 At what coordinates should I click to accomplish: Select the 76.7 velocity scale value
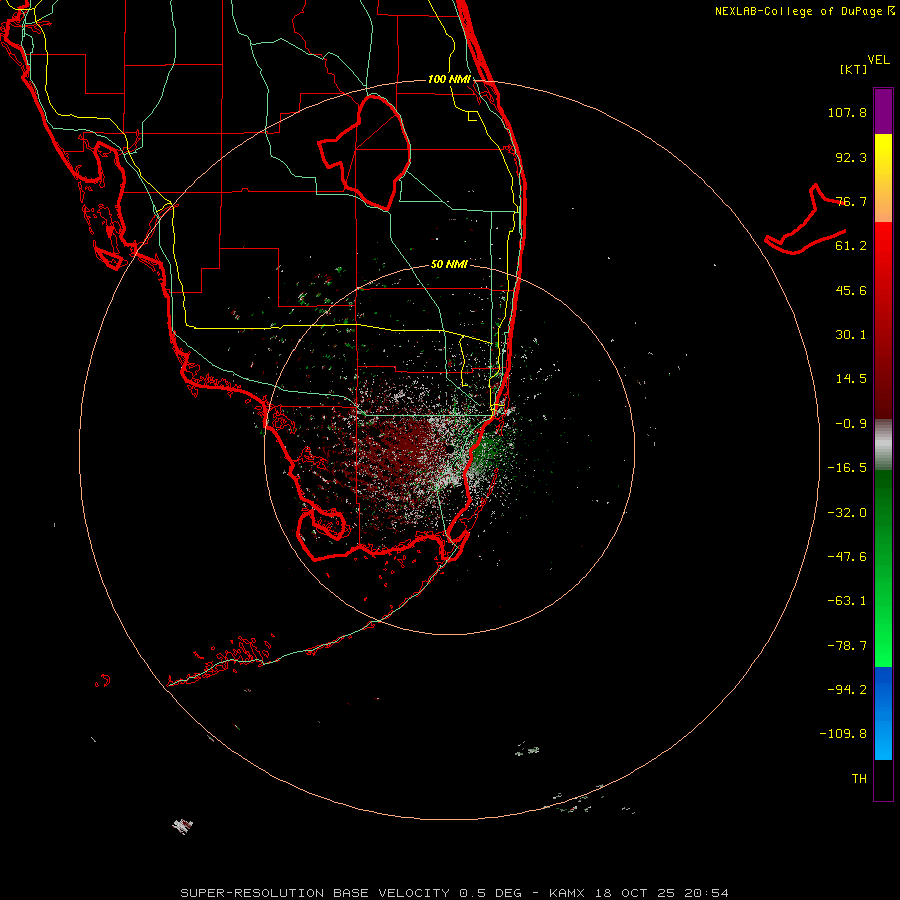[851, 201]
